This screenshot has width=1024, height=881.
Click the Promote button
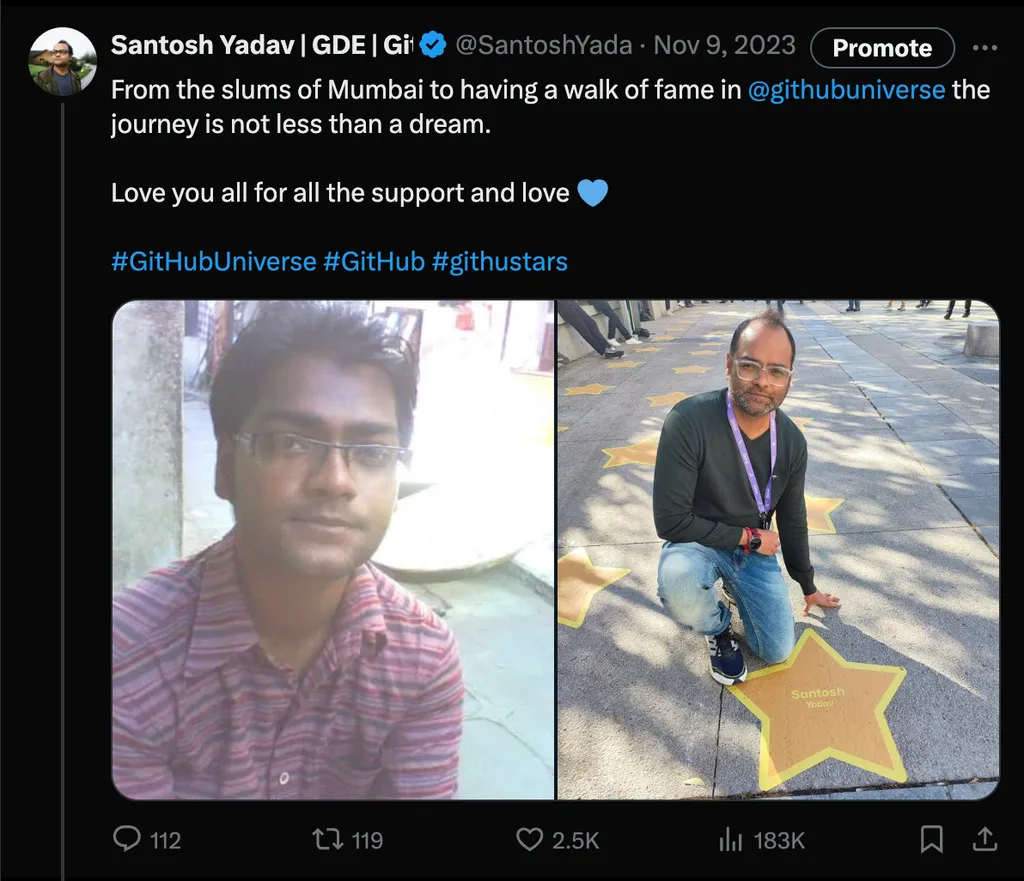(x=882, y=48)
